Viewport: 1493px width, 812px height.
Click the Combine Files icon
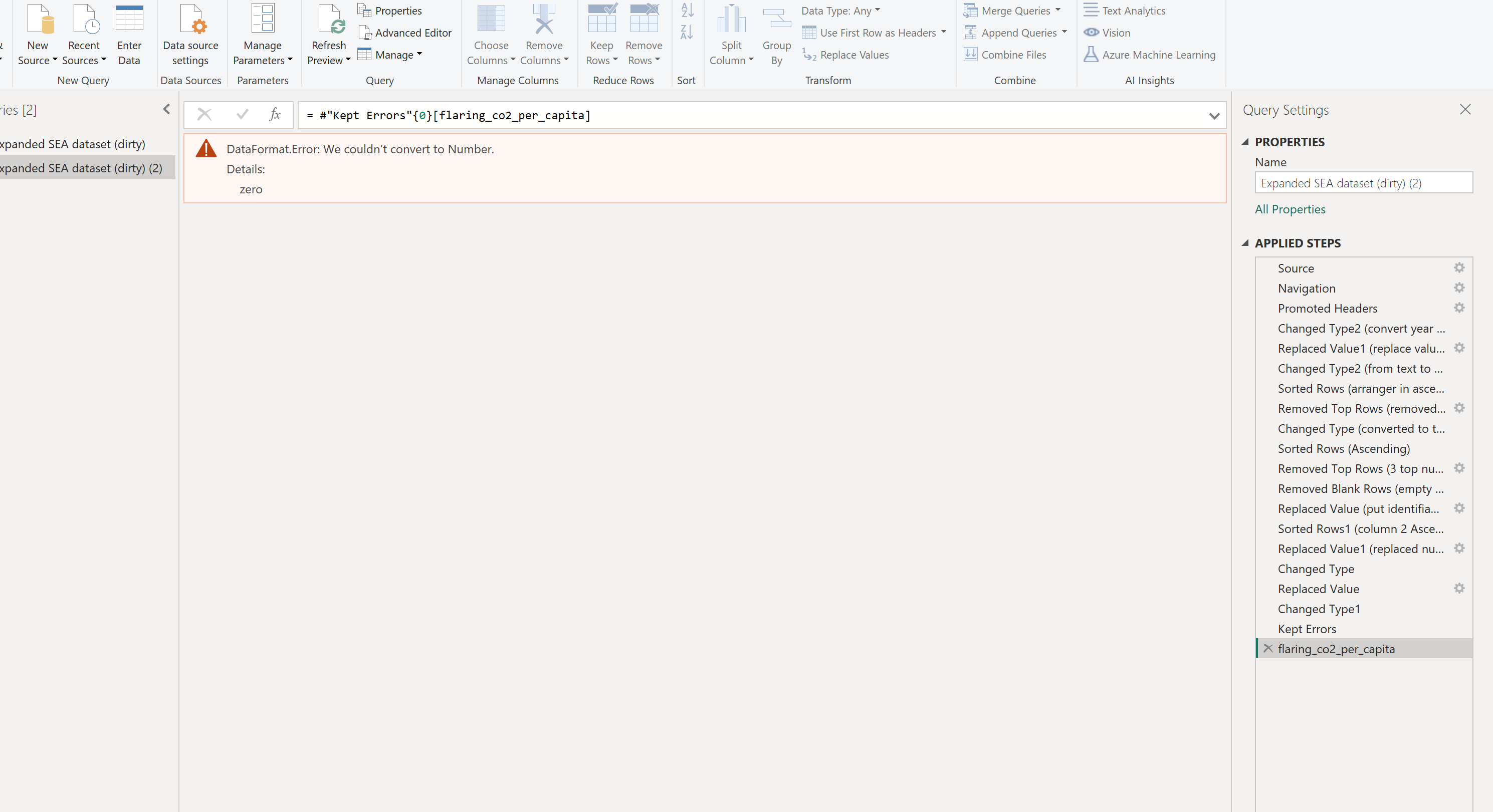pyautogui.click(x=971, y=54)
